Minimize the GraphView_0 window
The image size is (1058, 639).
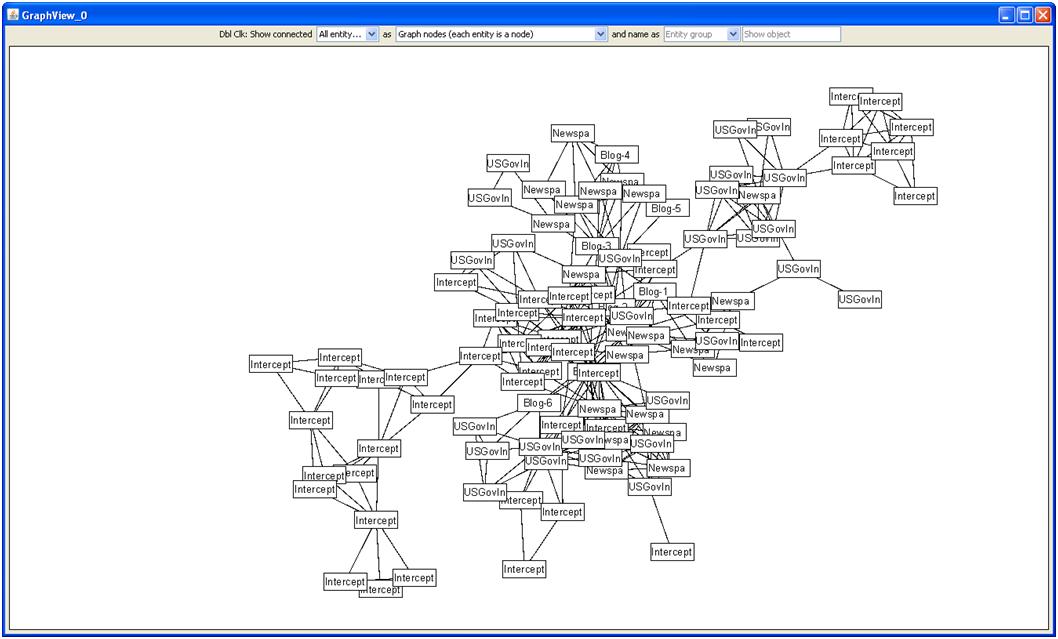tap(1007, 15)
